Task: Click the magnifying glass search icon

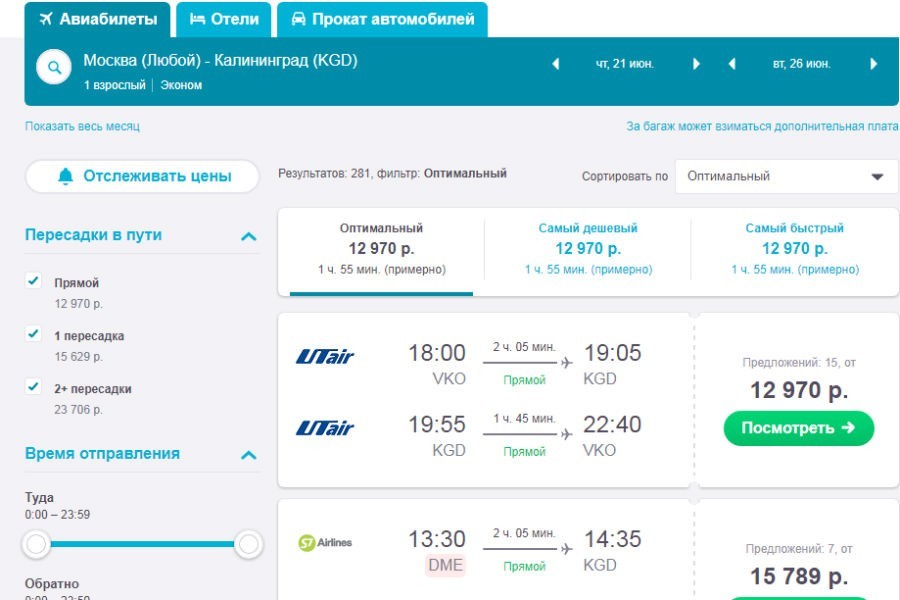Action: coord(53,68)
